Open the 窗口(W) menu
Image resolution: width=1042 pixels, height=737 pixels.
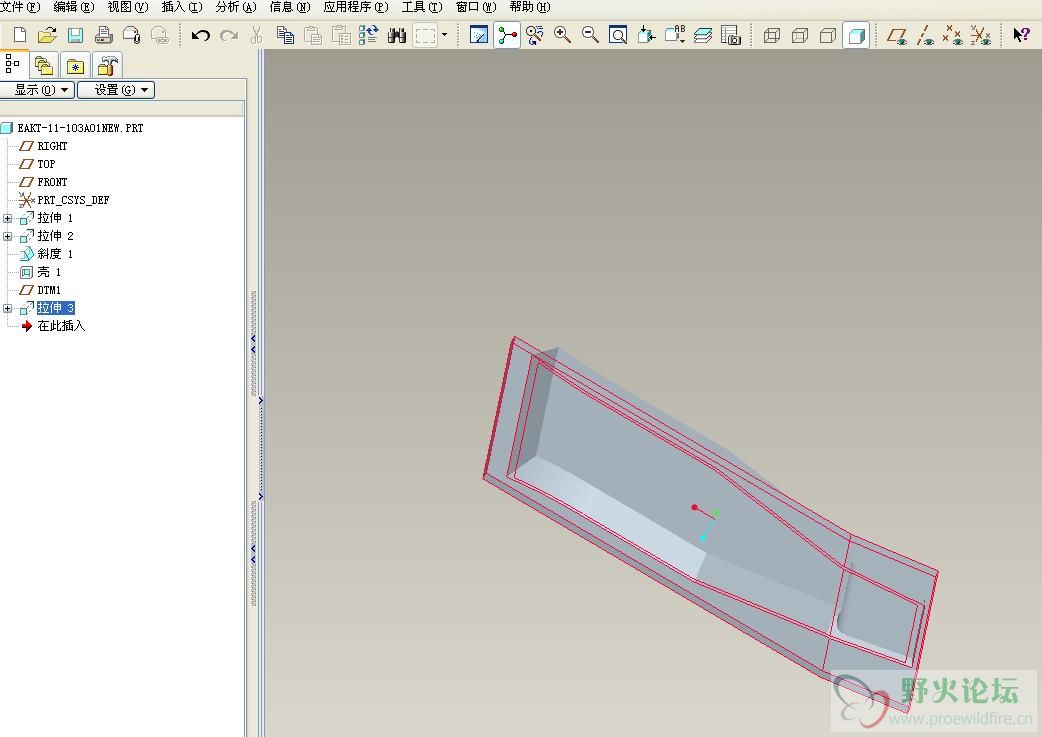click(x=476, y=7)
